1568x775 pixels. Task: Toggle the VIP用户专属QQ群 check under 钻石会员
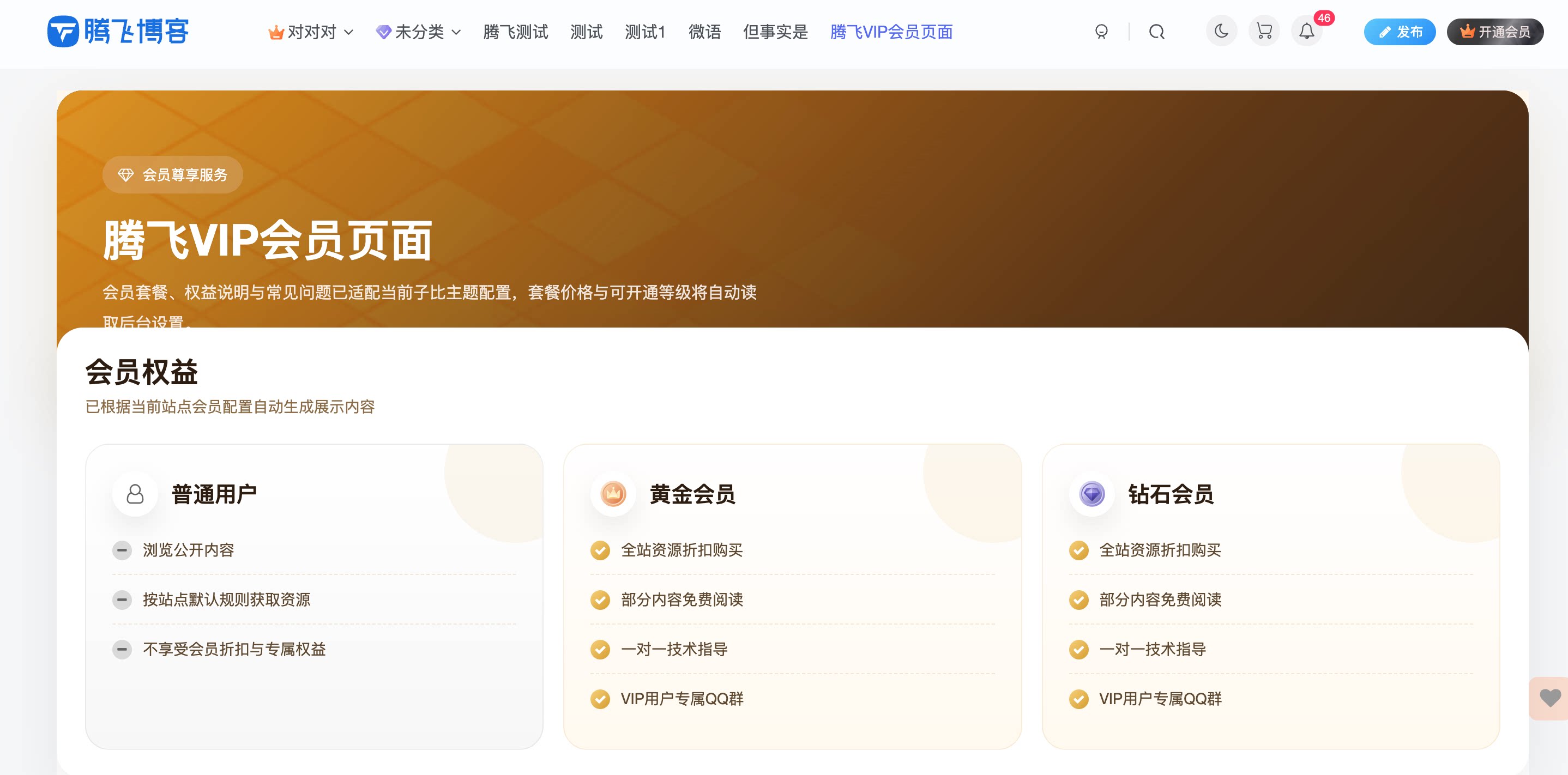(x=1079, y=699)
